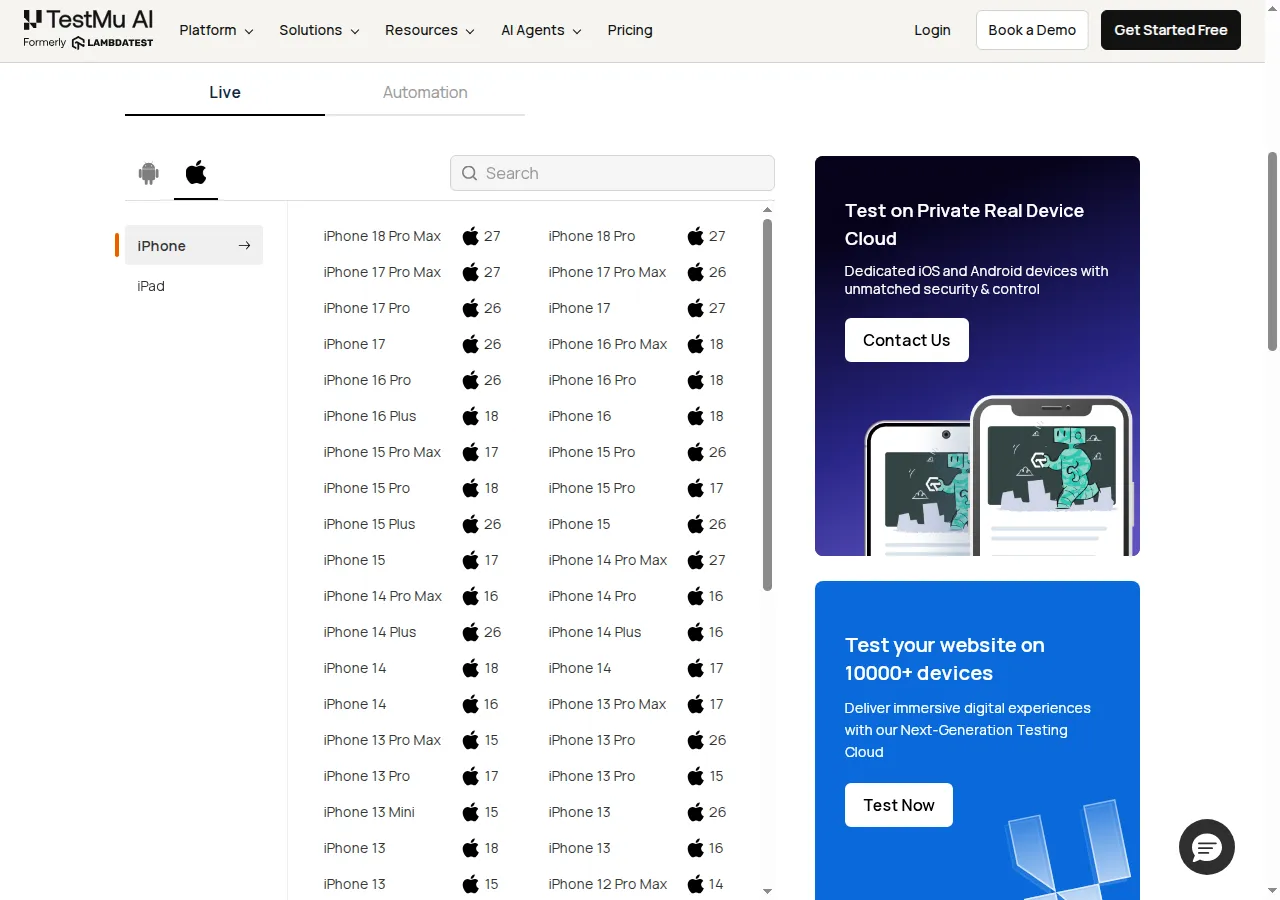Image resolution: width=1280 pixels, height=900 pixels.
Task: Click the Apple icon beside iPhone 16 Plus
Action: [471, 416]
